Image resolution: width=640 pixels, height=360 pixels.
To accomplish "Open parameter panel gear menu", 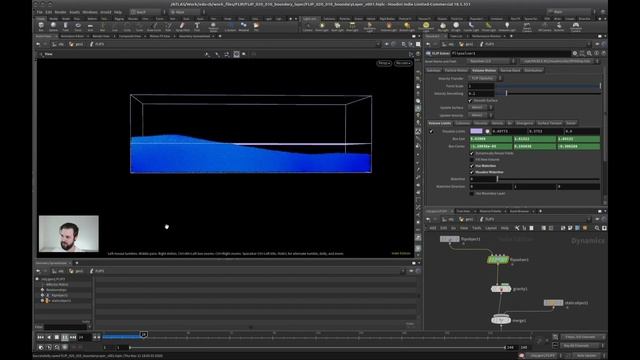I will point(575,53).
